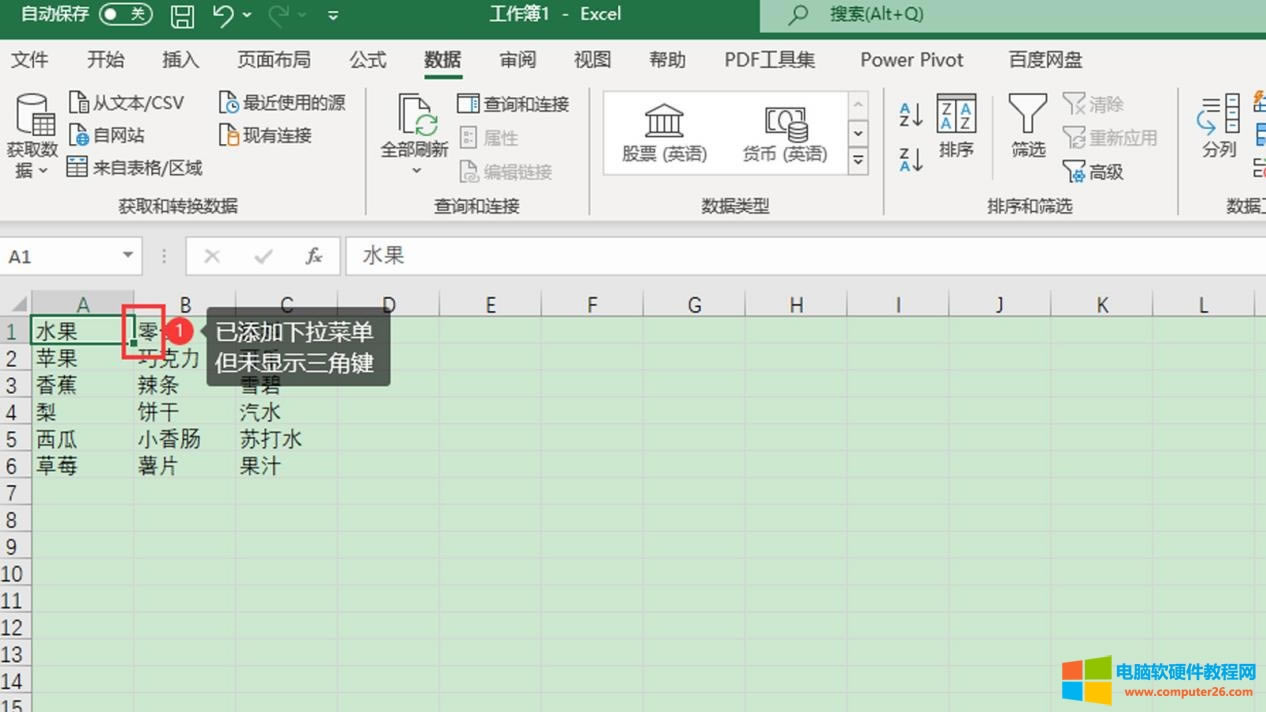The image size is (1266, 712).
Task: Click the Advanced (高级) filter button
Action: (x=1093, y=172)
